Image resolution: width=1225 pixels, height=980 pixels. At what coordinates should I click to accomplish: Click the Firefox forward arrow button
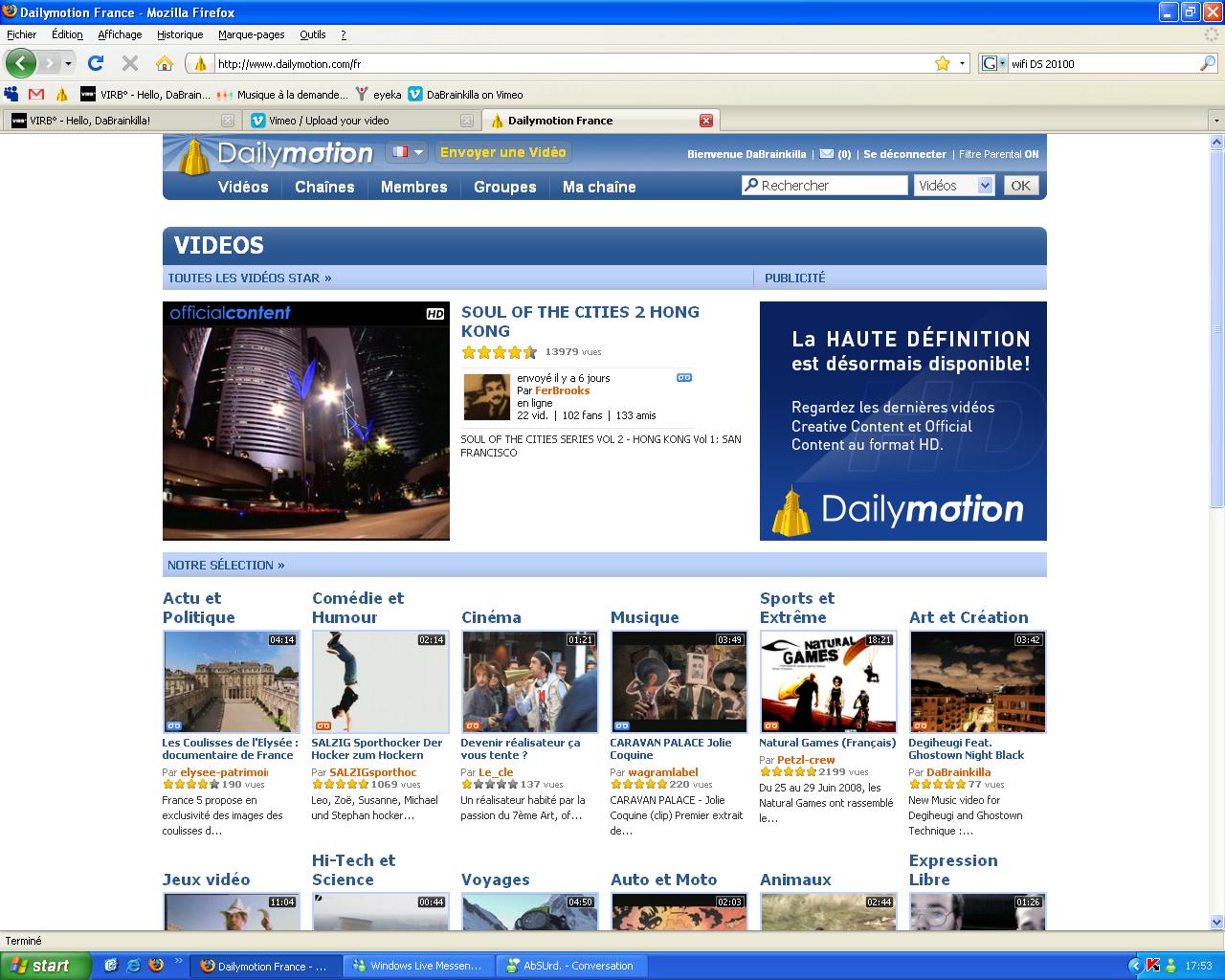click(49, 63)
